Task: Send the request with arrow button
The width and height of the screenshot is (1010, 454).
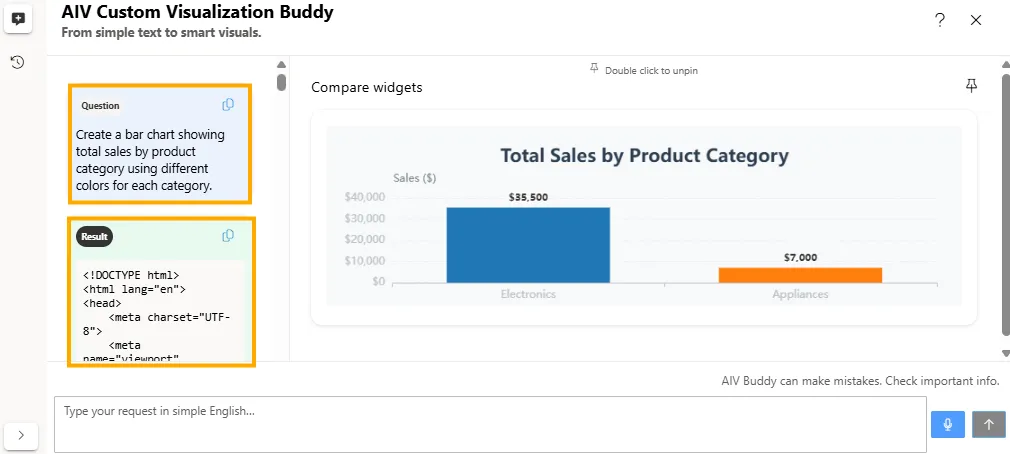Action: tap(988, 424)
